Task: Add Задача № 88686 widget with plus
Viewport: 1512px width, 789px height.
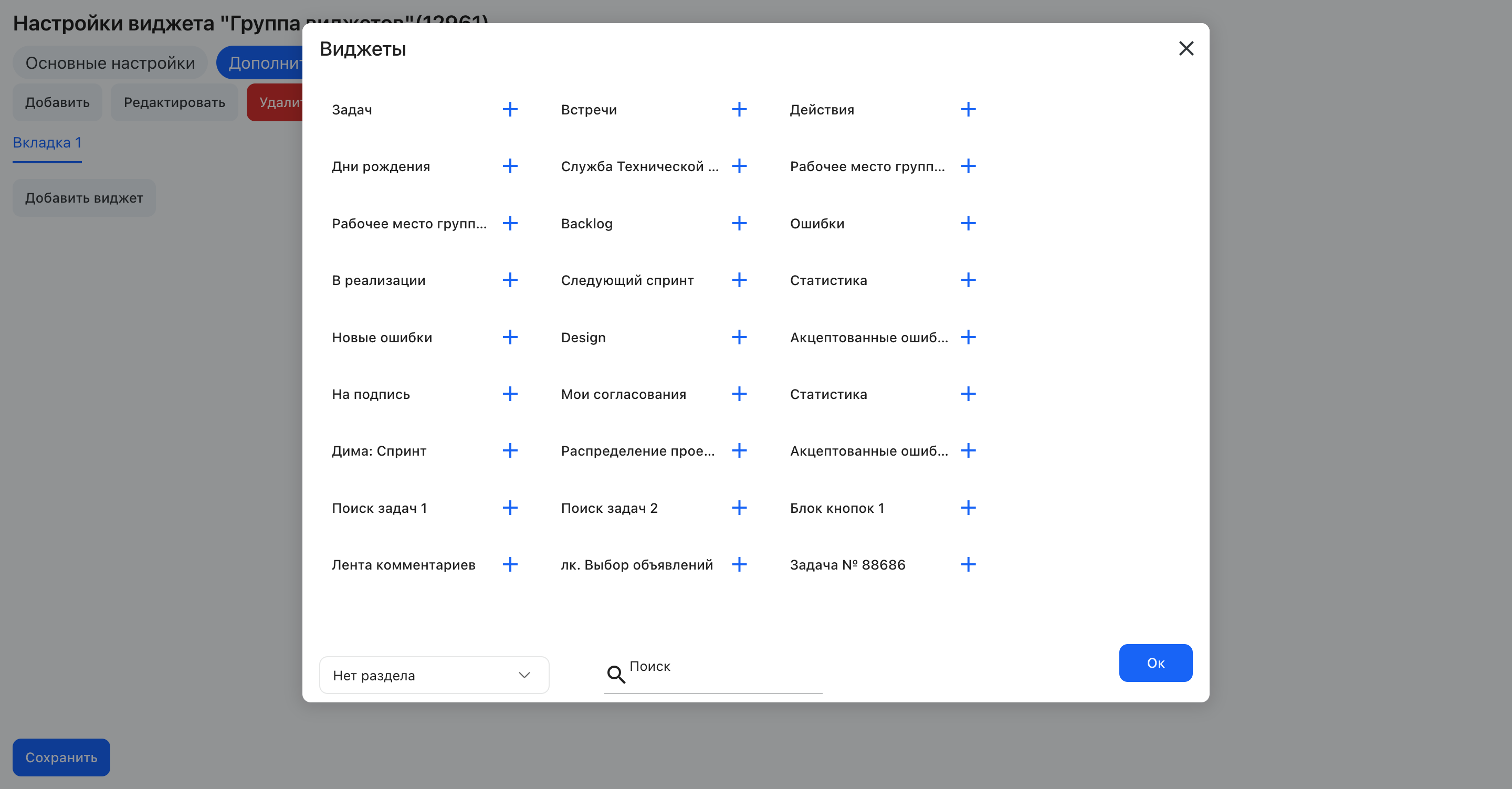Action: click(968, 565)
